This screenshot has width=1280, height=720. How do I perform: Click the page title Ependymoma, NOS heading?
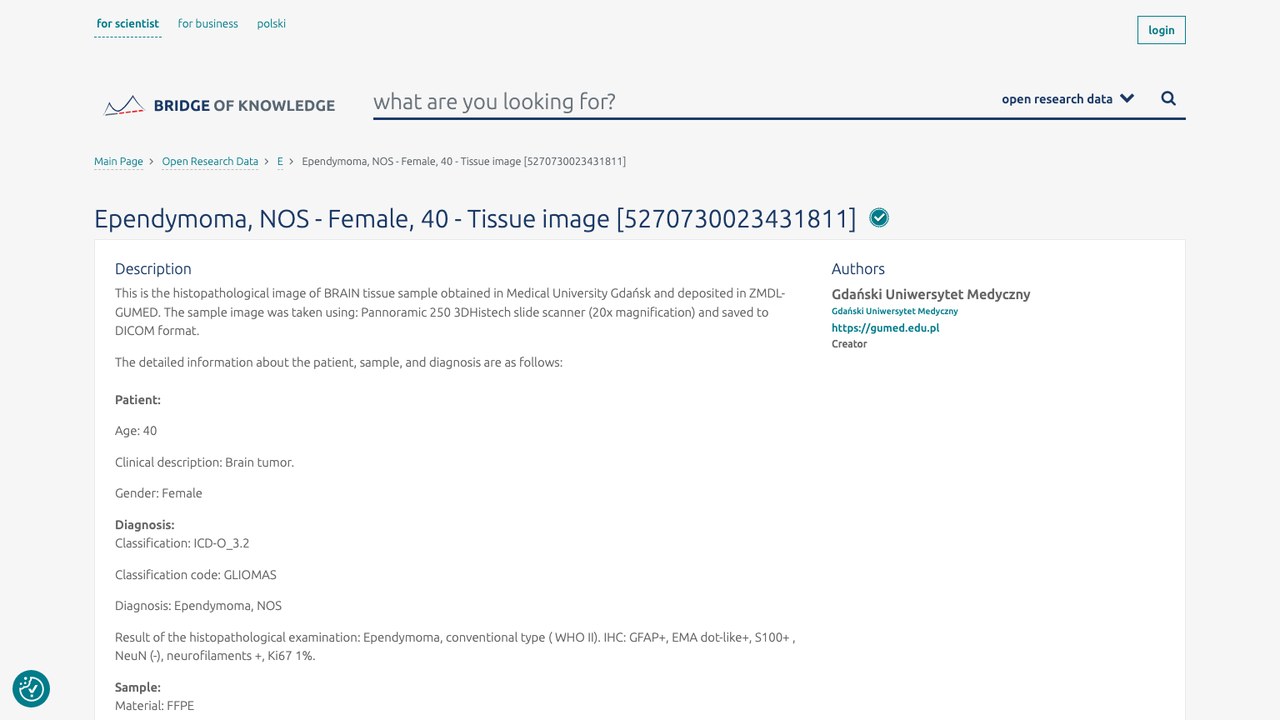pyautogui.click(x=475, y=219)
